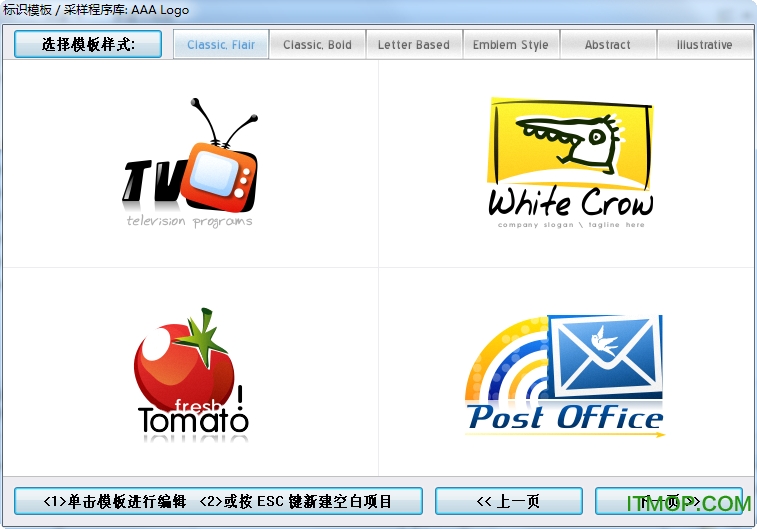Image resolution: width=757 pixels, height=529 pixels.
Task: Click the White Crow handwritten text
Action: 570,203
